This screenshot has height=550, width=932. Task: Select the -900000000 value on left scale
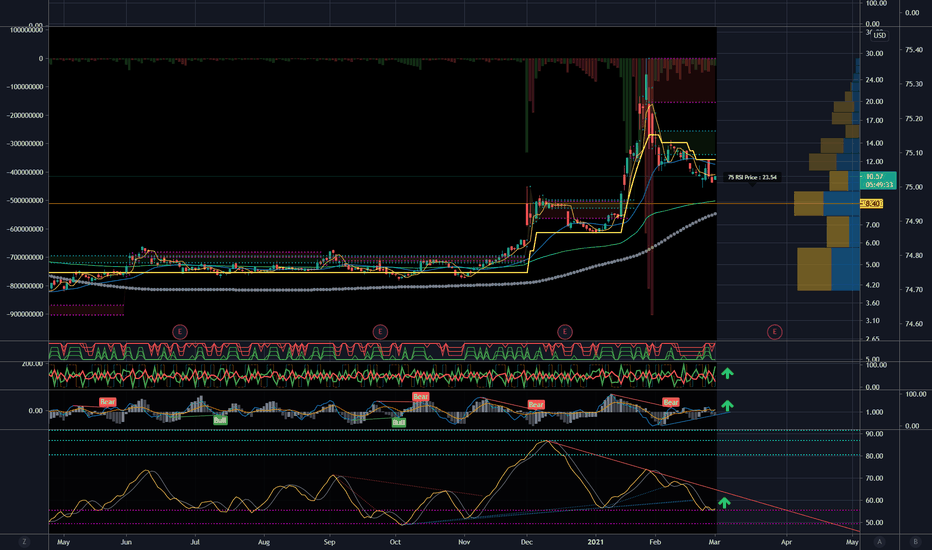(25, 314)
